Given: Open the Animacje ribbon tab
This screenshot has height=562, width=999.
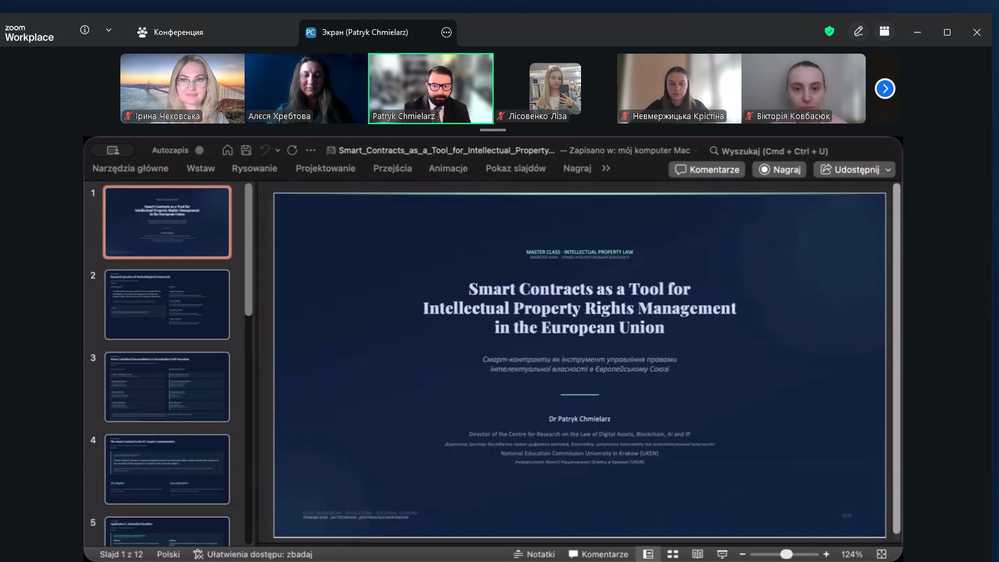Looking at the screenshot, I should coord(448,169).
